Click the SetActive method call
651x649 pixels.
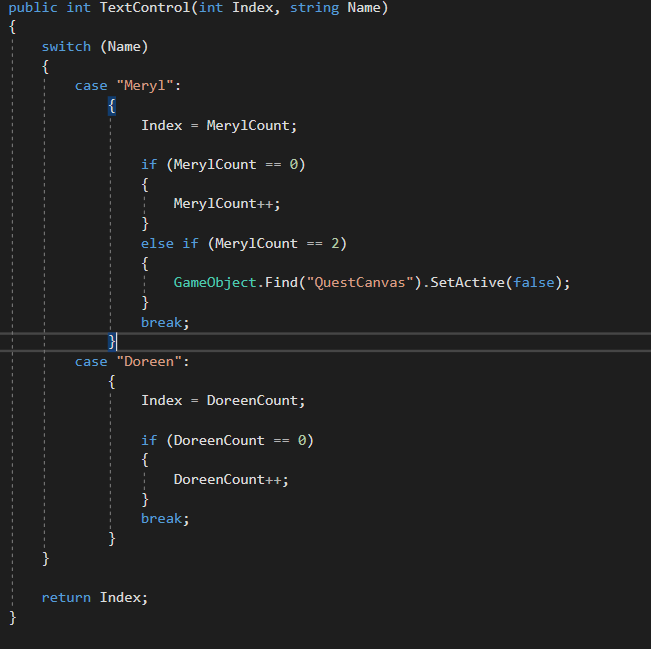pyautogui.click(x=466, y=282)
